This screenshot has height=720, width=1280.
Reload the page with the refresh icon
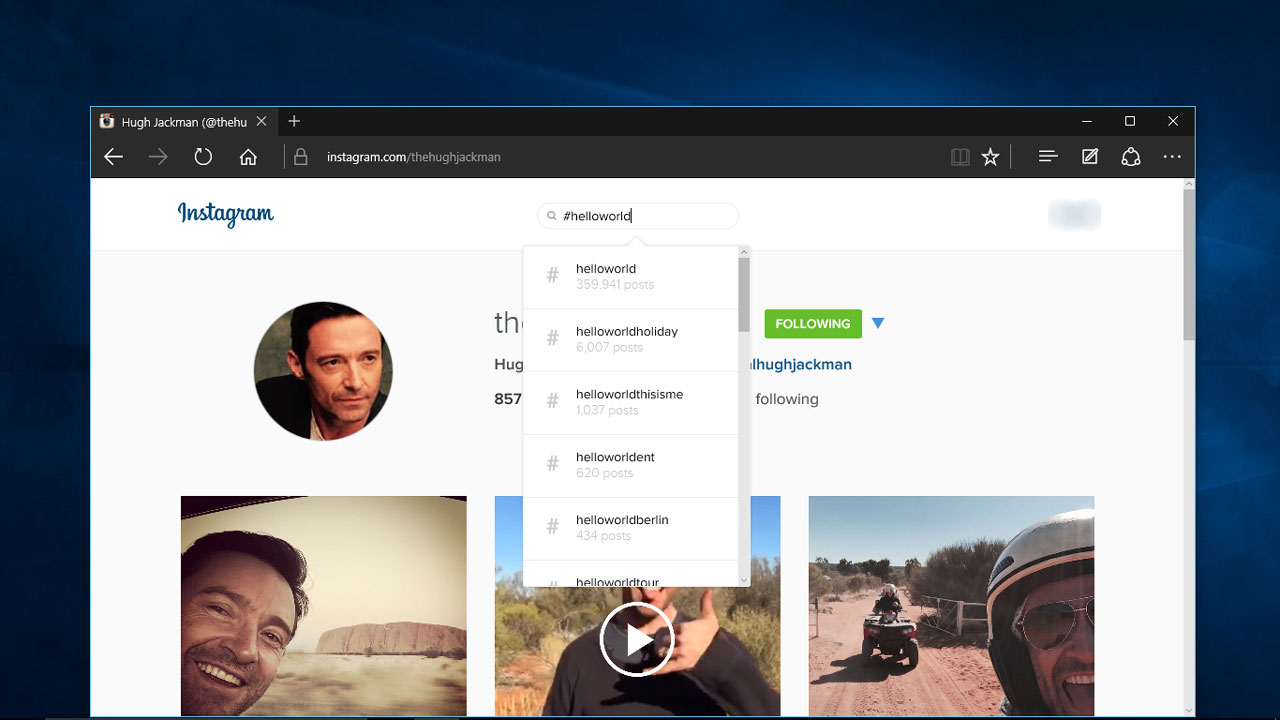point(203,156)
